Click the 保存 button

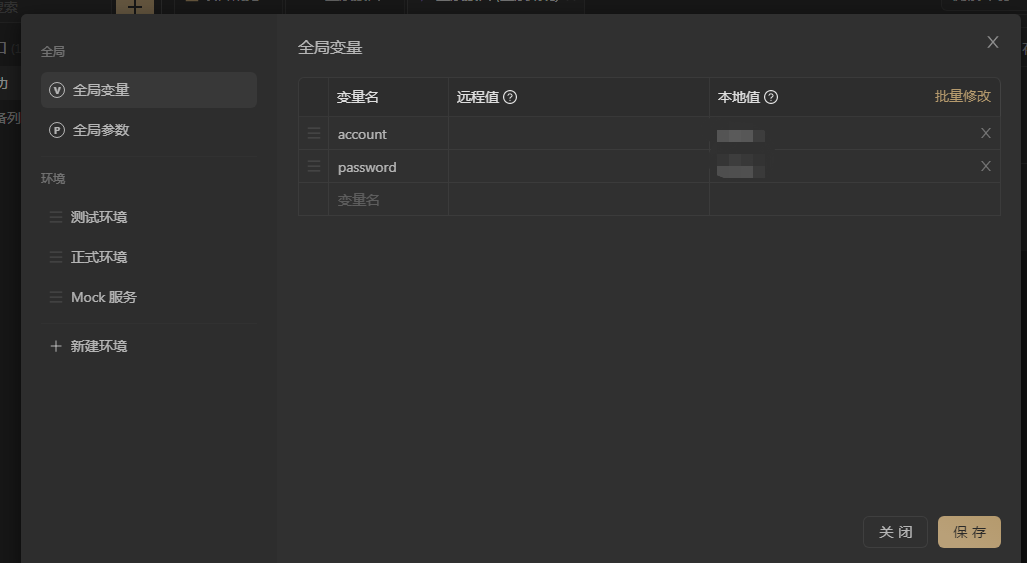click(969, 532)
